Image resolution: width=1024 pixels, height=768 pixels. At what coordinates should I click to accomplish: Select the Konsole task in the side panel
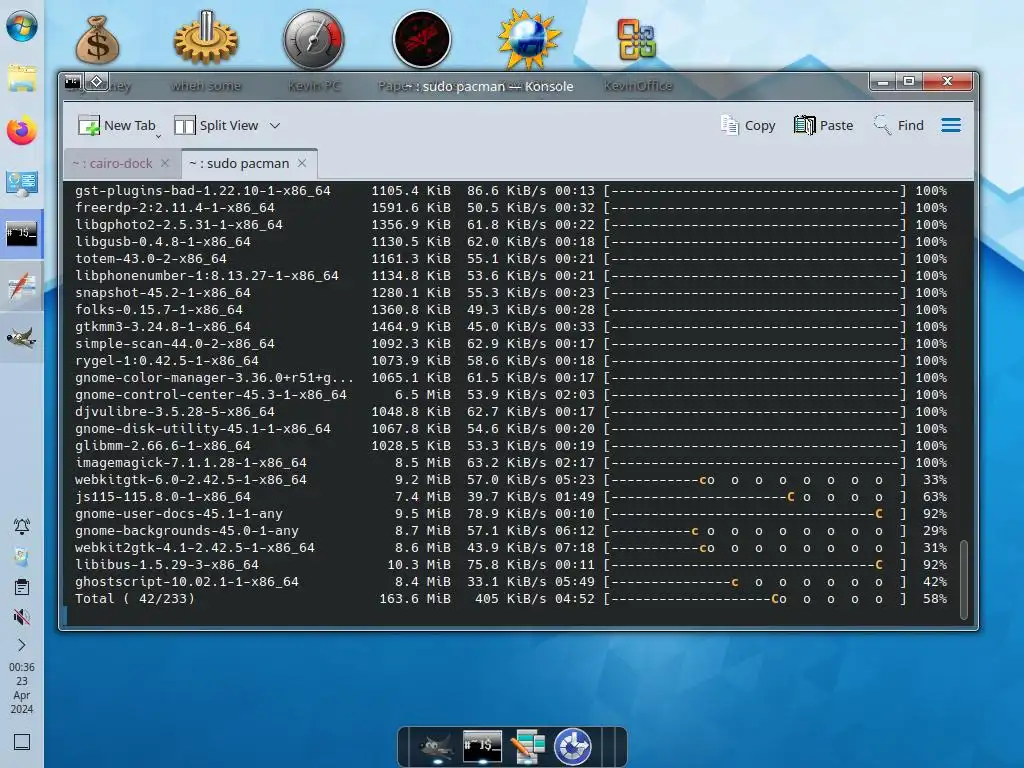(22, 234)
